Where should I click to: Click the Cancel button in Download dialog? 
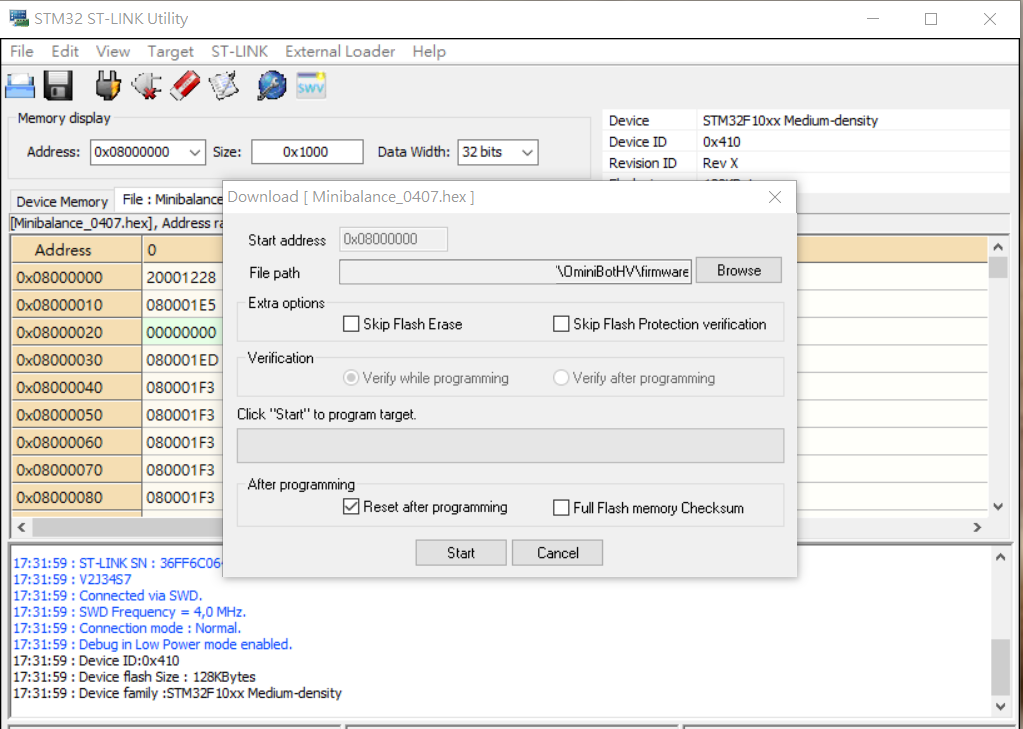tap(557, 553)
